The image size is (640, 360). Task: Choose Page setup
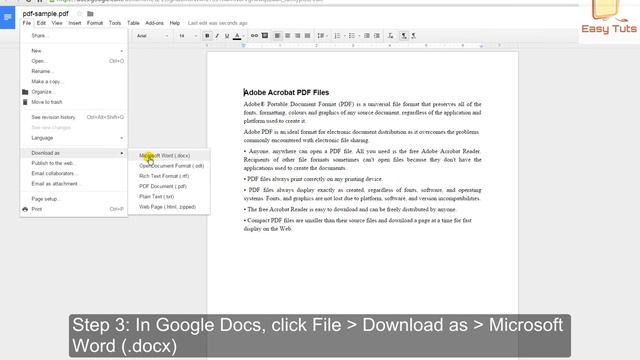74,199
